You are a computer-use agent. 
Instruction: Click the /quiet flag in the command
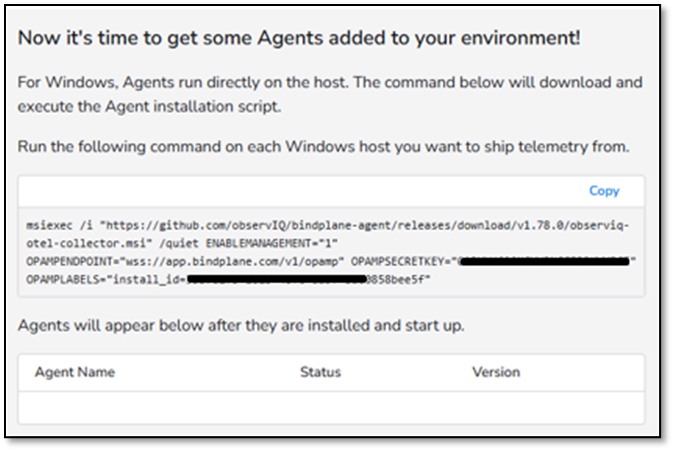pyautogui.click(x=179, y=243)
